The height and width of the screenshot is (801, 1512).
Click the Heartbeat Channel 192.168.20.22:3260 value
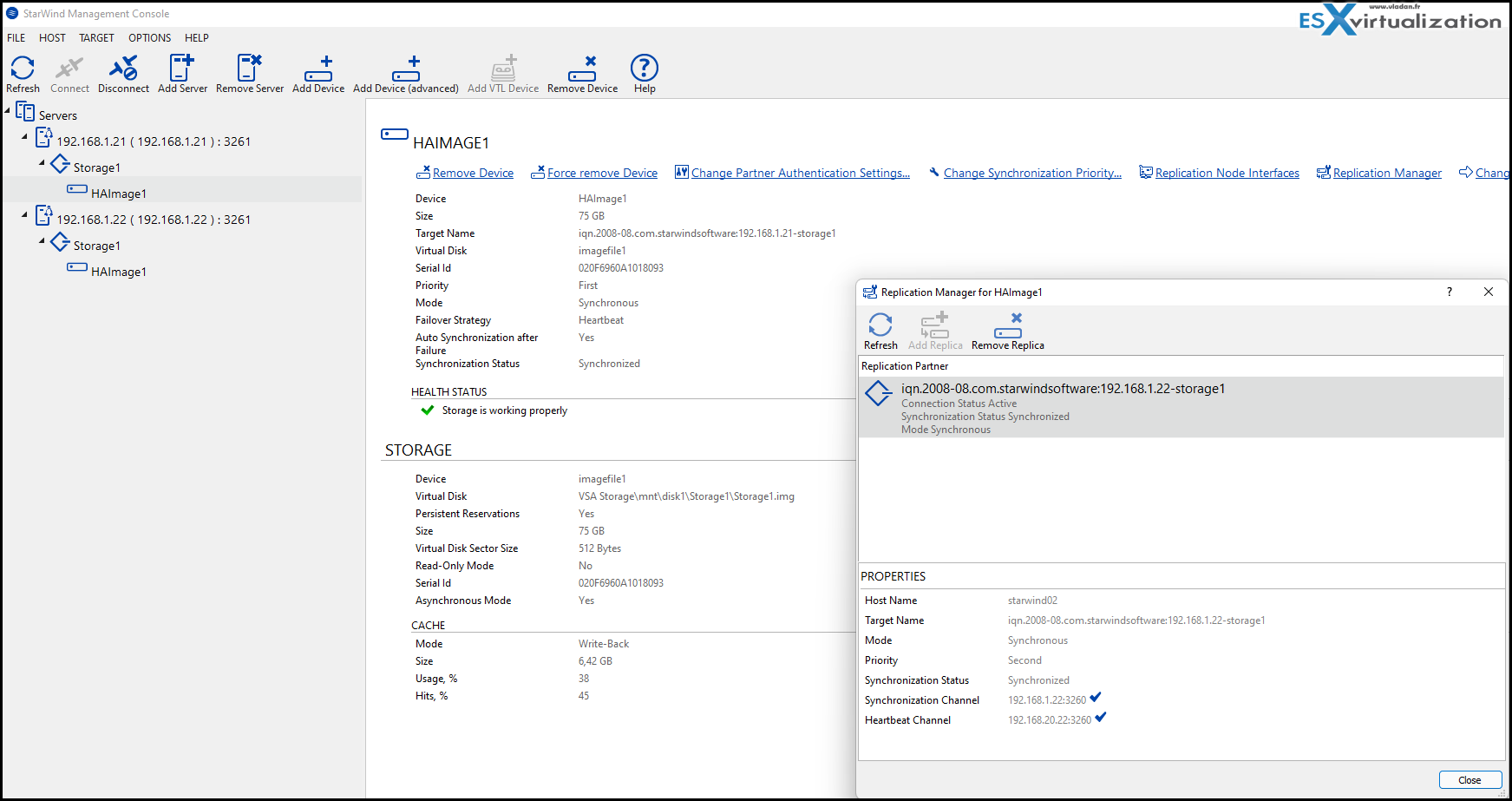1050,720
